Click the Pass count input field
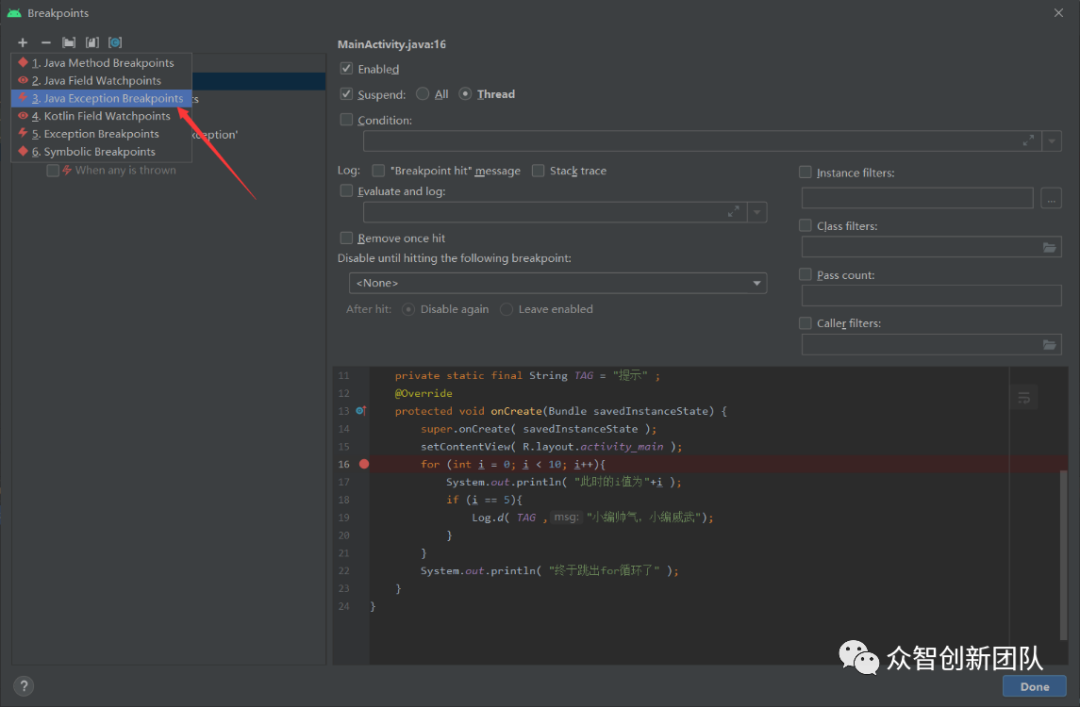 click(x=931, y=296)
